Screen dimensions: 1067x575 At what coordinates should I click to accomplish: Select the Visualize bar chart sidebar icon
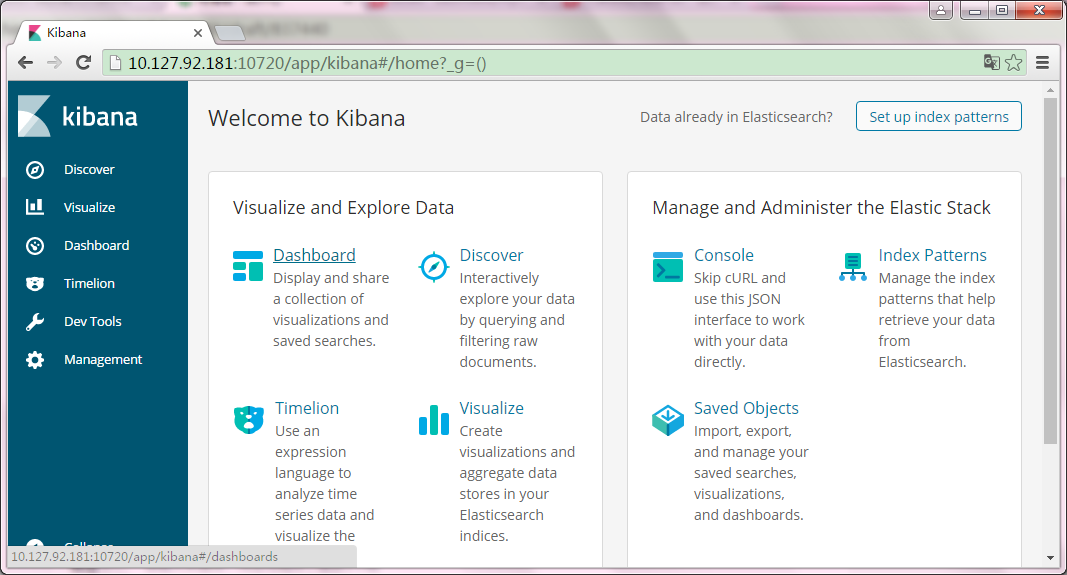click(x=35, y=207)
